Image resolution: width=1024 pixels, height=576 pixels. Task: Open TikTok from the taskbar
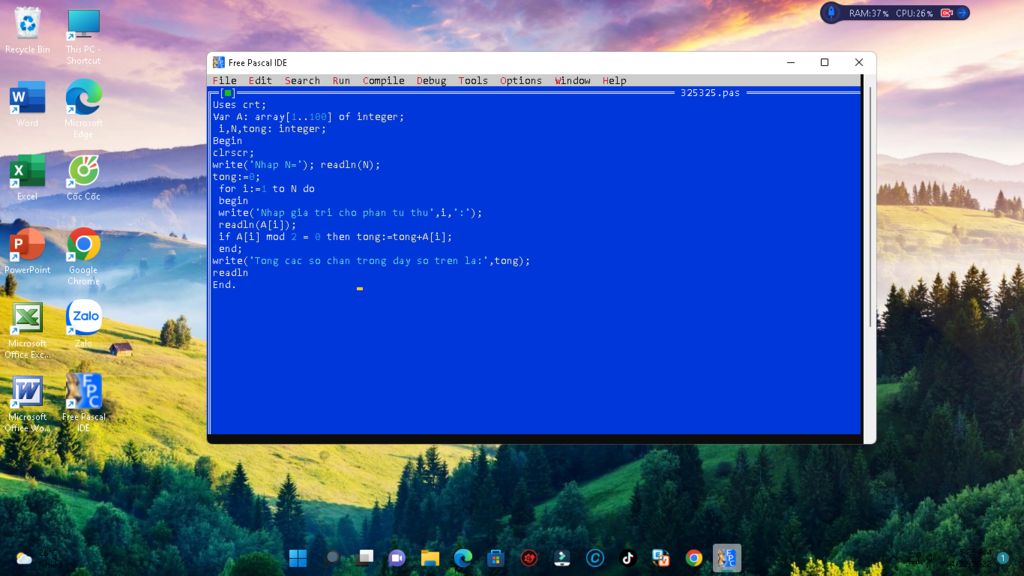628,558
